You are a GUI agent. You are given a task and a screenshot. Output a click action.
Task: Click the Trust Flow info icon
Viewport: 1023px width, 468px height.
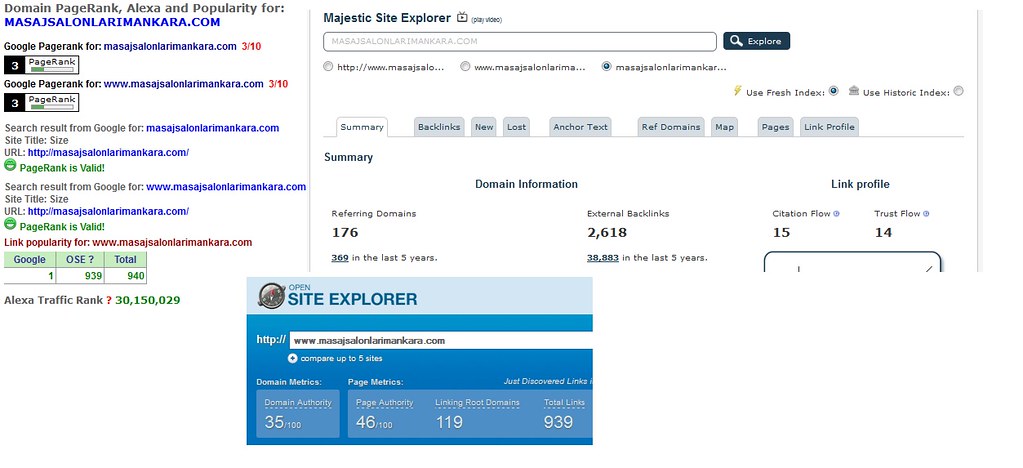pos(926,213)
